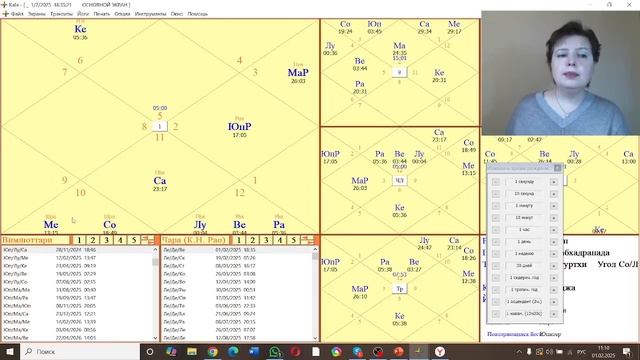Select Vimshottari dasha level 3
This screenshot has height=360, width=640.
(x=107, y=240)
